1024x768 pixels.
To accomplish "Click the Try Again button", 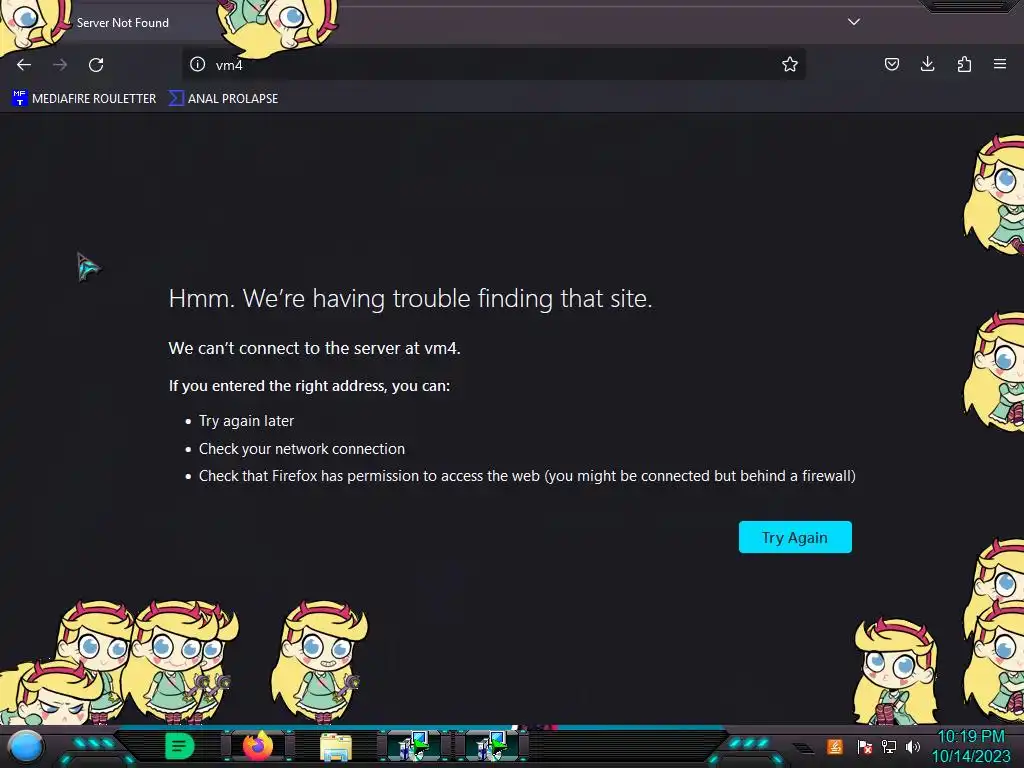I will point(795,537).
